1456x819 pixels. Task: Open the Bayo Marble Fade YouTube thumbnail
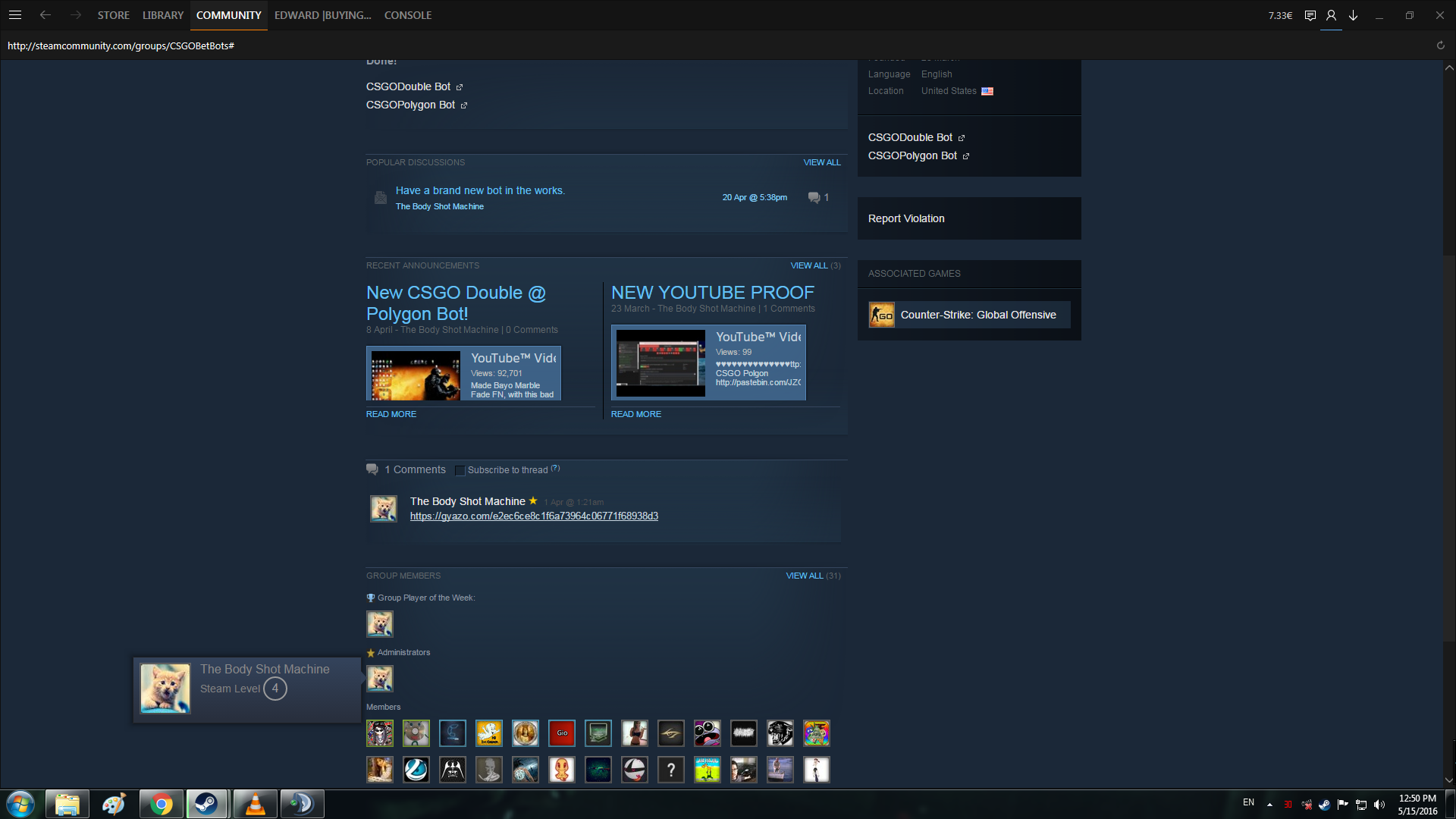416,375
